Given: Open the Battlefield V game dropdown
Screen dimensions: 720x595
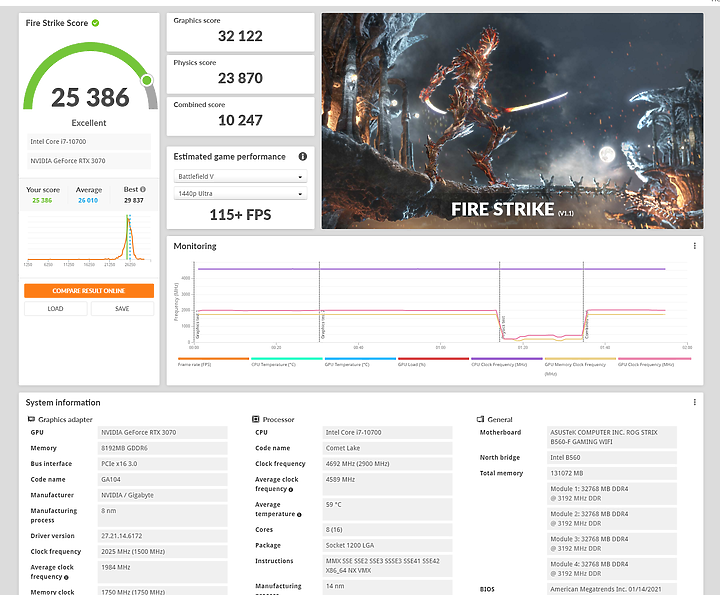Looking at the screenshot, I should point(240,176).
